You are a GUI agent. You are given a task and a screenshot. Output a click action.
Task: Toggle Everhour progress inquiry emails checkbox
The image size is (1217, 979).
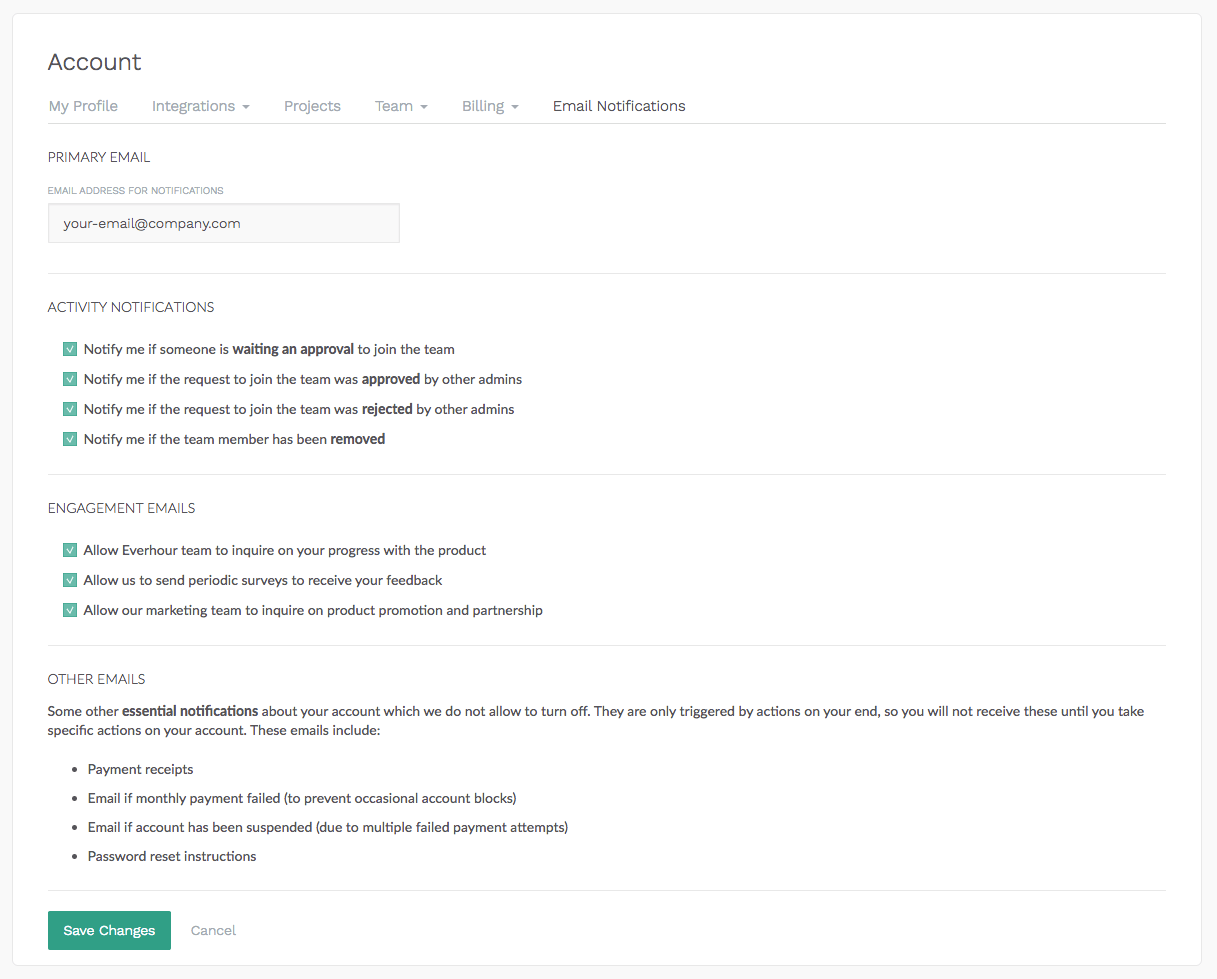[70, 550]
